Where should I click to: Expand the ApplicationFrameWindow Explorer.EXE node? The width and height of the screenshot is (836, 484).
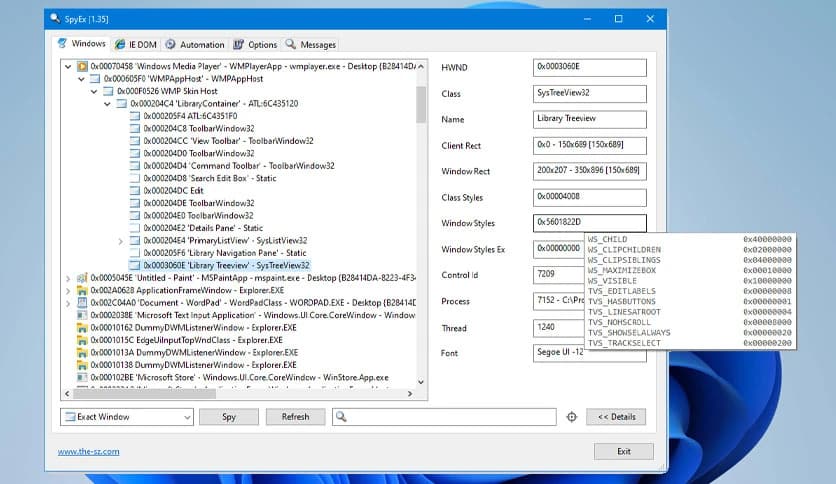coord(68,291)
